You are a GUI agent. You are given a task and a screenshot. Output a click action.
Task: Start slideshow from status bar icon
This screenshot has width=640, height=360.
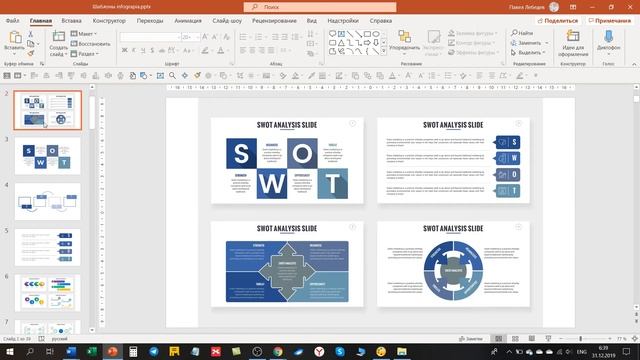[x=548, y=339]
